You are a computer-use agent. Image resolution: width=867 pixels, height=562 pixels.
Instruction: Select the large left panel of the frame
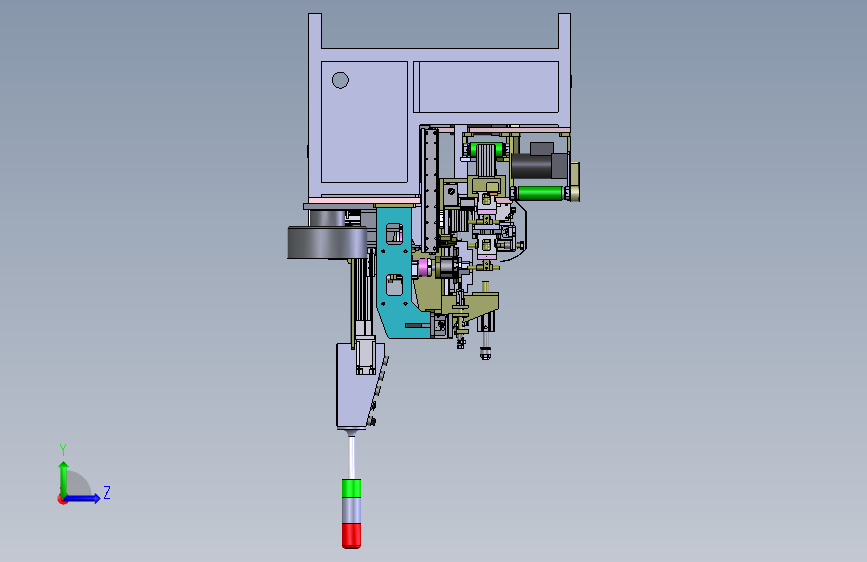(x=364, y=122)
